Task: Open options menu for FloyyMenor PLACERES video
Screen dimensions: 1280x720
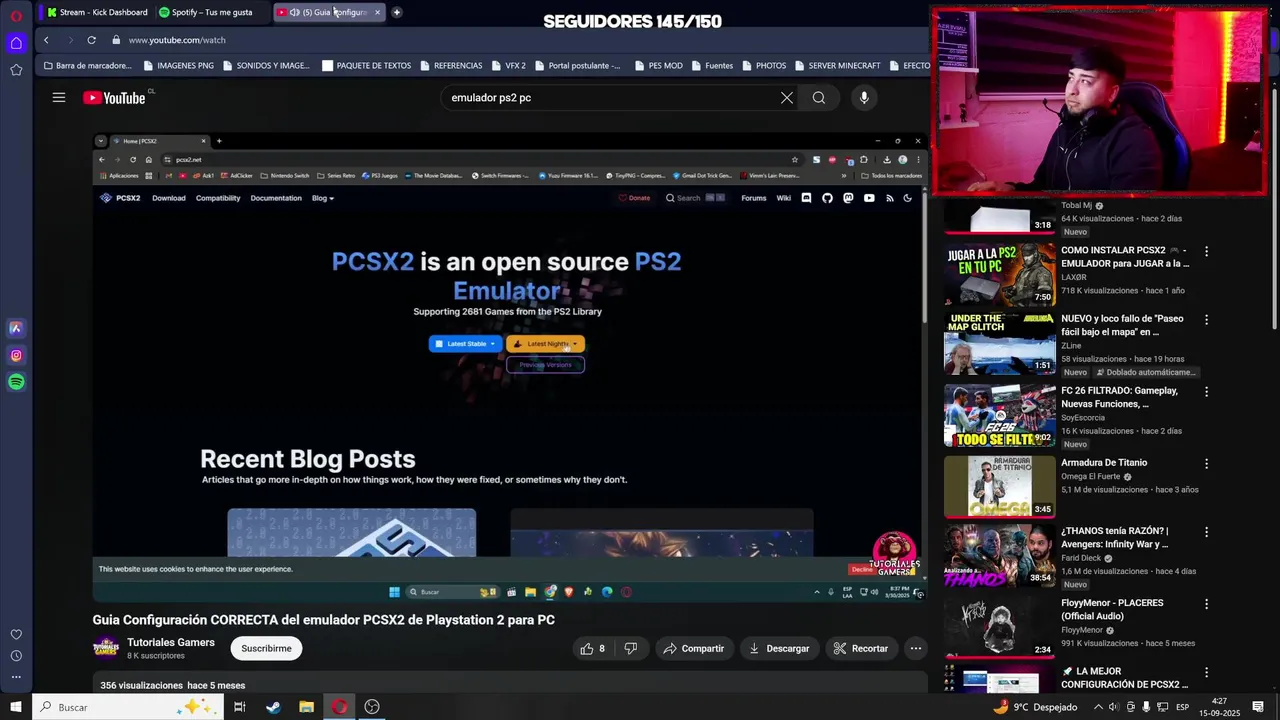Action: [1206, 604]
